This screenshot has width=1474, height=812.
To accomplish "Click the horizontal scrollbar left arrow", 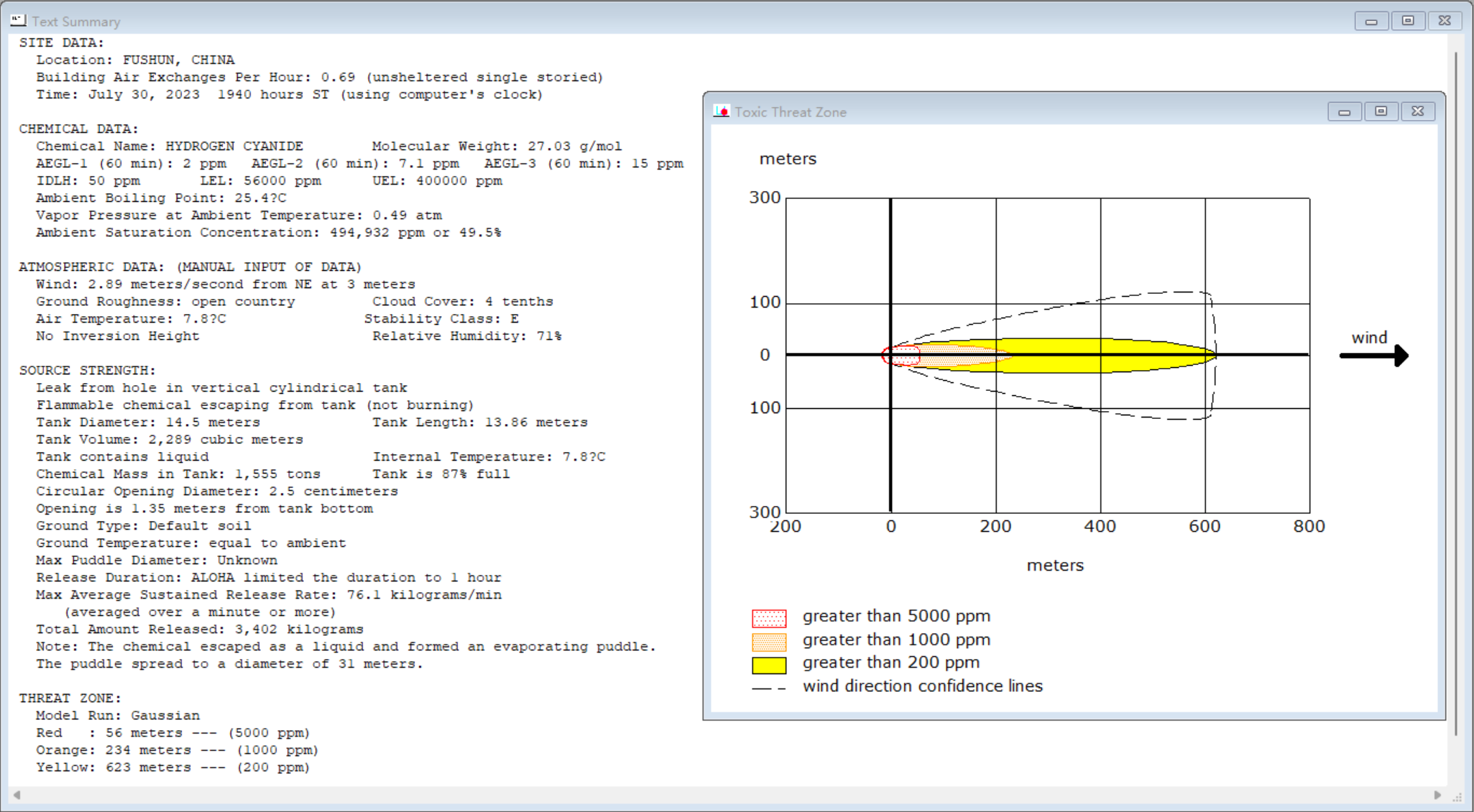I will (17, 795).
